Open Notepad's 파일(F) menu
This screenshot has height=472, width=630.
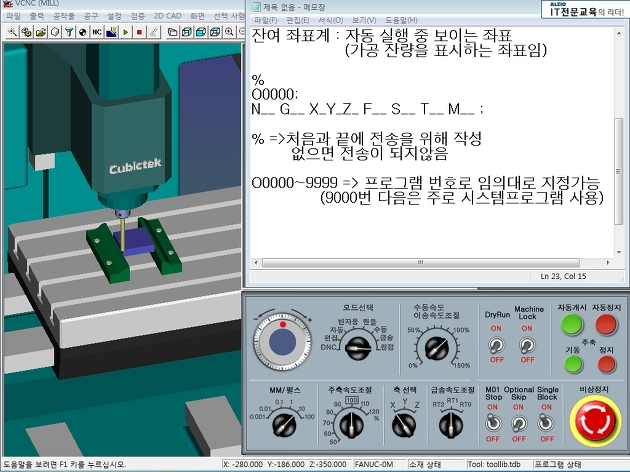266,20
